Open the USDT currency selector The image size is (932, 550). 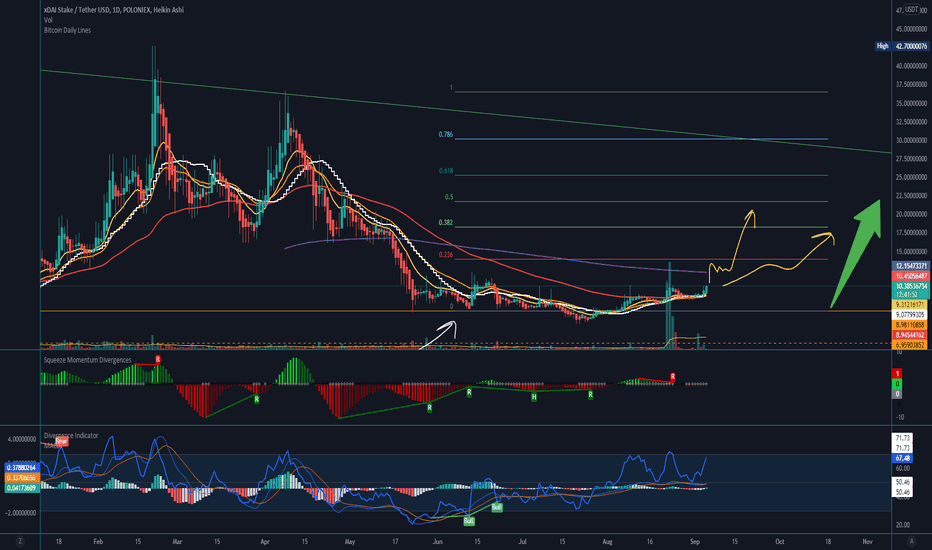[x=911, y=10]
